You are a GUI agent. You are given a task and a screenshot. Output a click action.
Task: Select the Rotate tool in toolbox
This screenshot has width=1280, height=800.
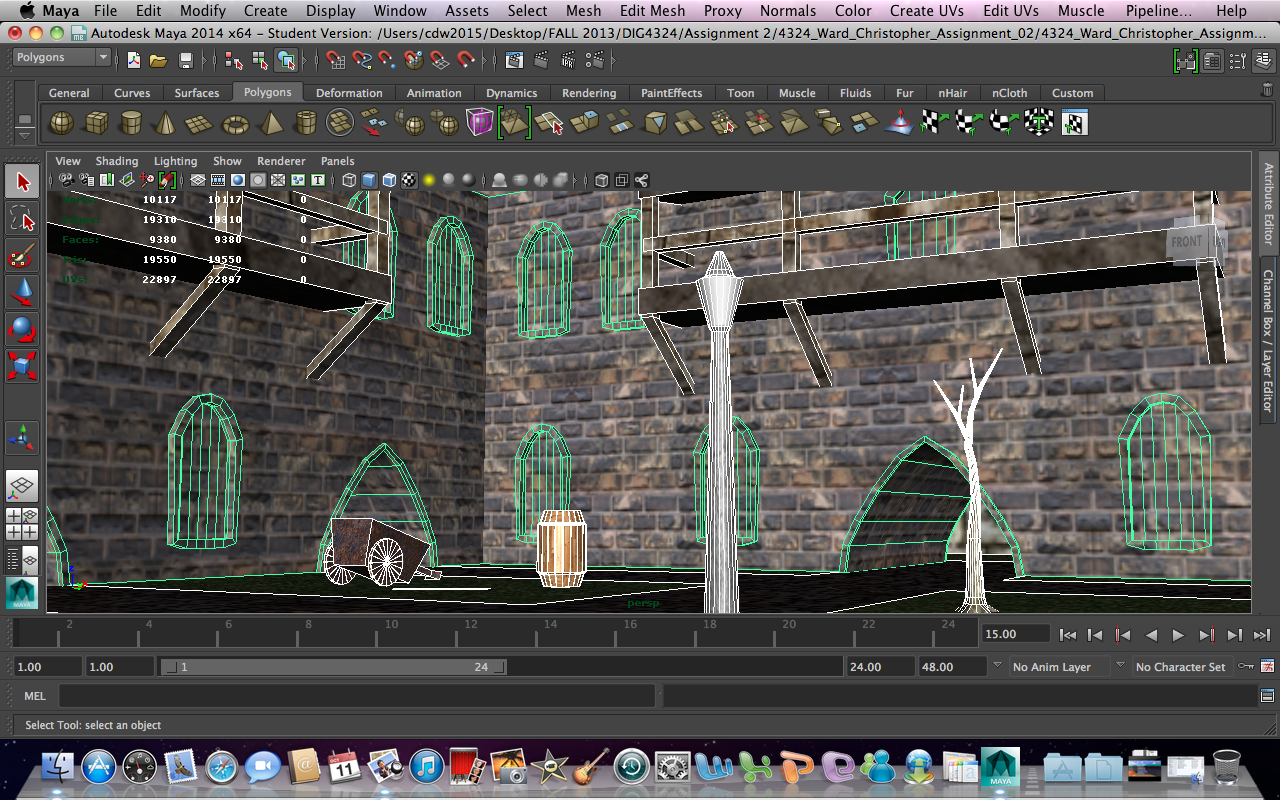(22, 328)
